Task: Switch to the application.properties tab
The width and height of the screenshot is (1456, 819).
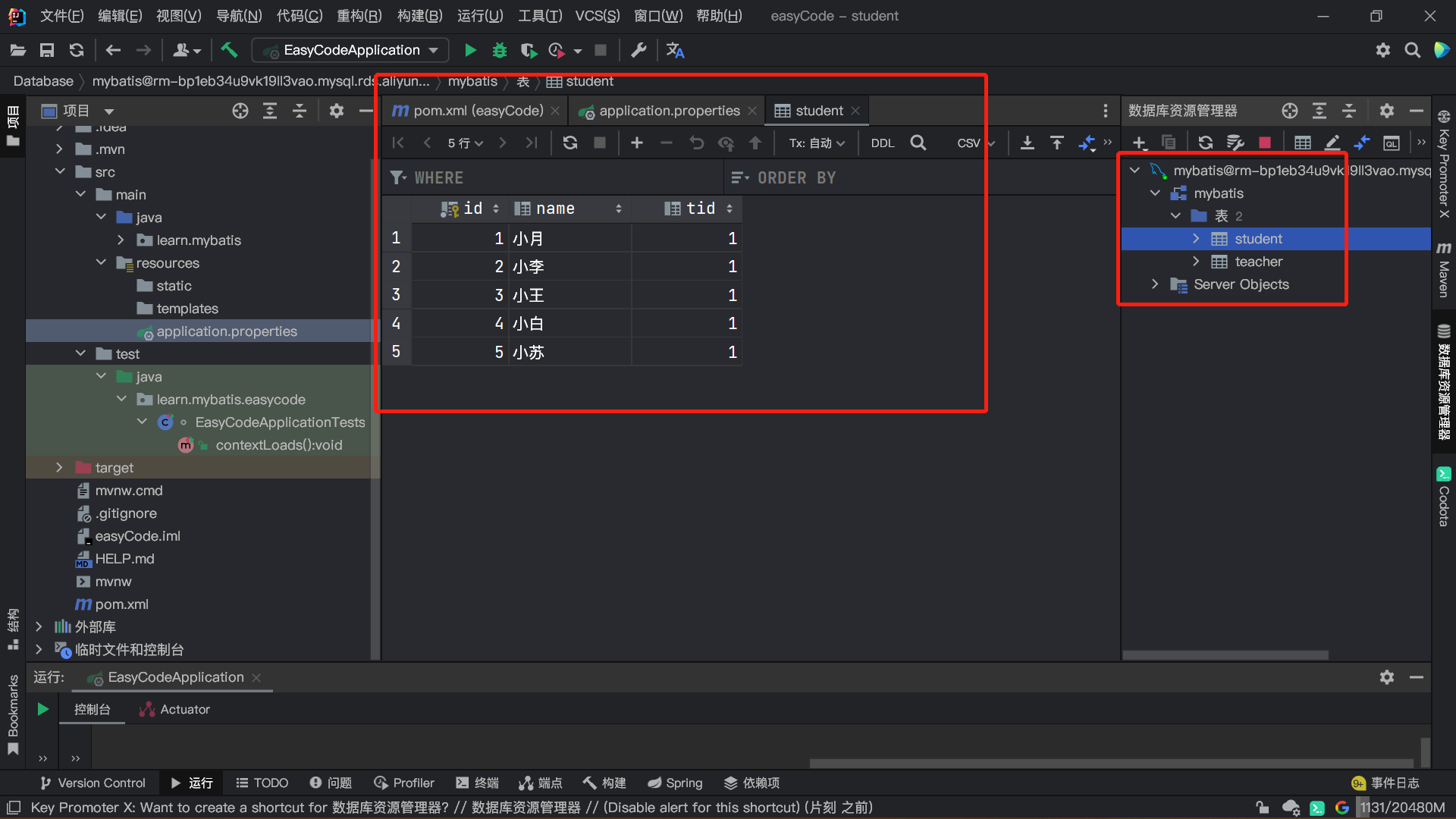Action: click(x=668, y=111)
